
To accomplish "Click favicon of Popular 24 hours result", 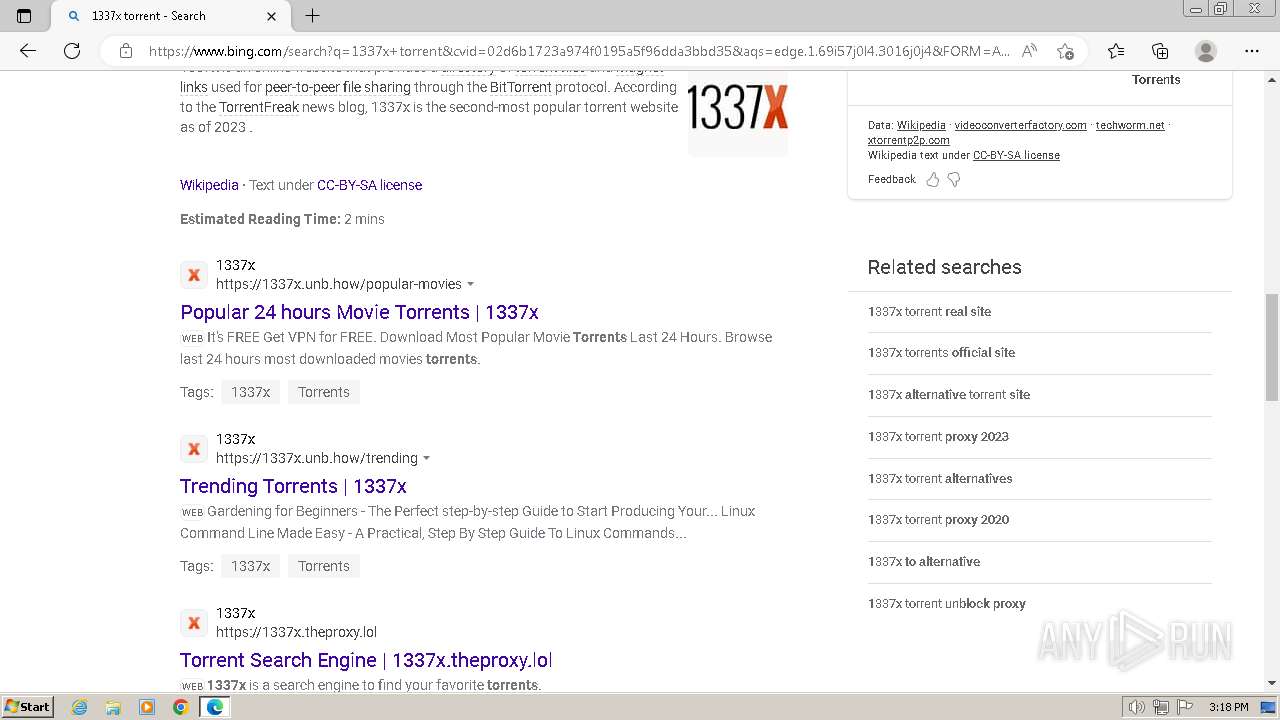I will point(194,275).
